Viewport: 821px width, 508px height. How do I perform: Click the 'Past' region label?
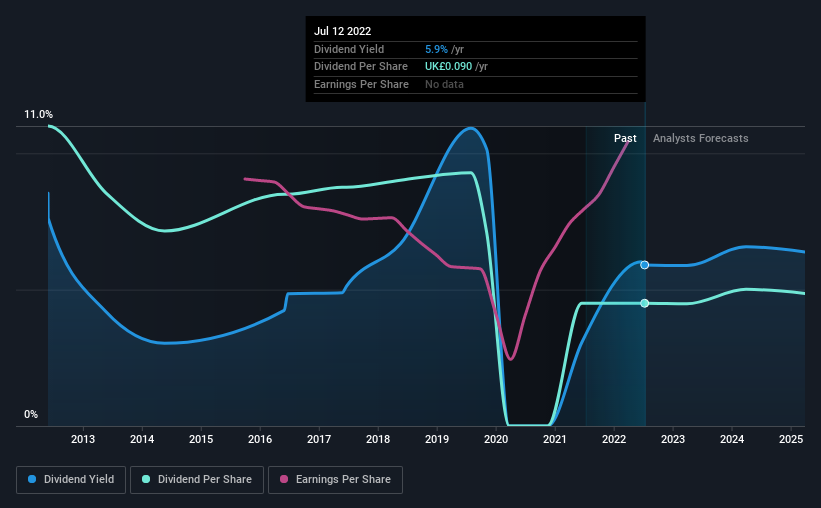(x=625, y=138)
